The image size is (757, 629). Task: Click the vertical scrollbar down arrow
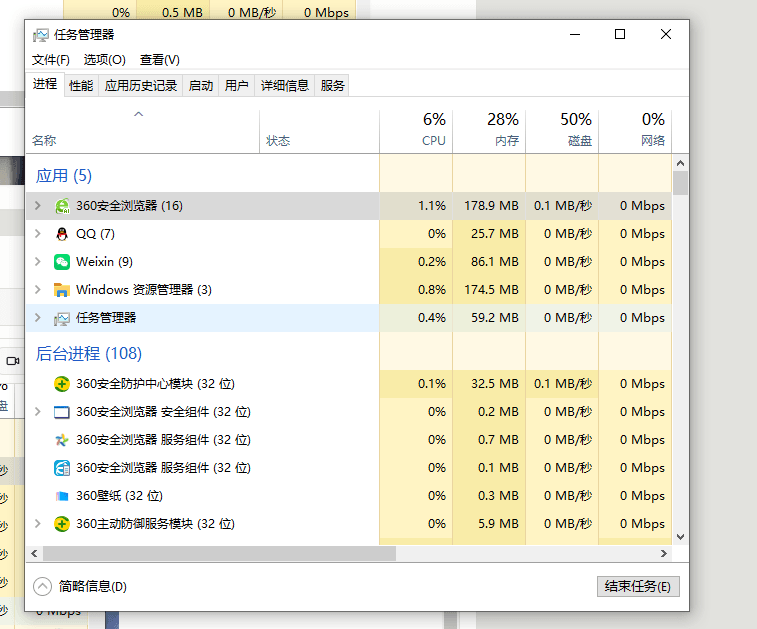[681, 537]
